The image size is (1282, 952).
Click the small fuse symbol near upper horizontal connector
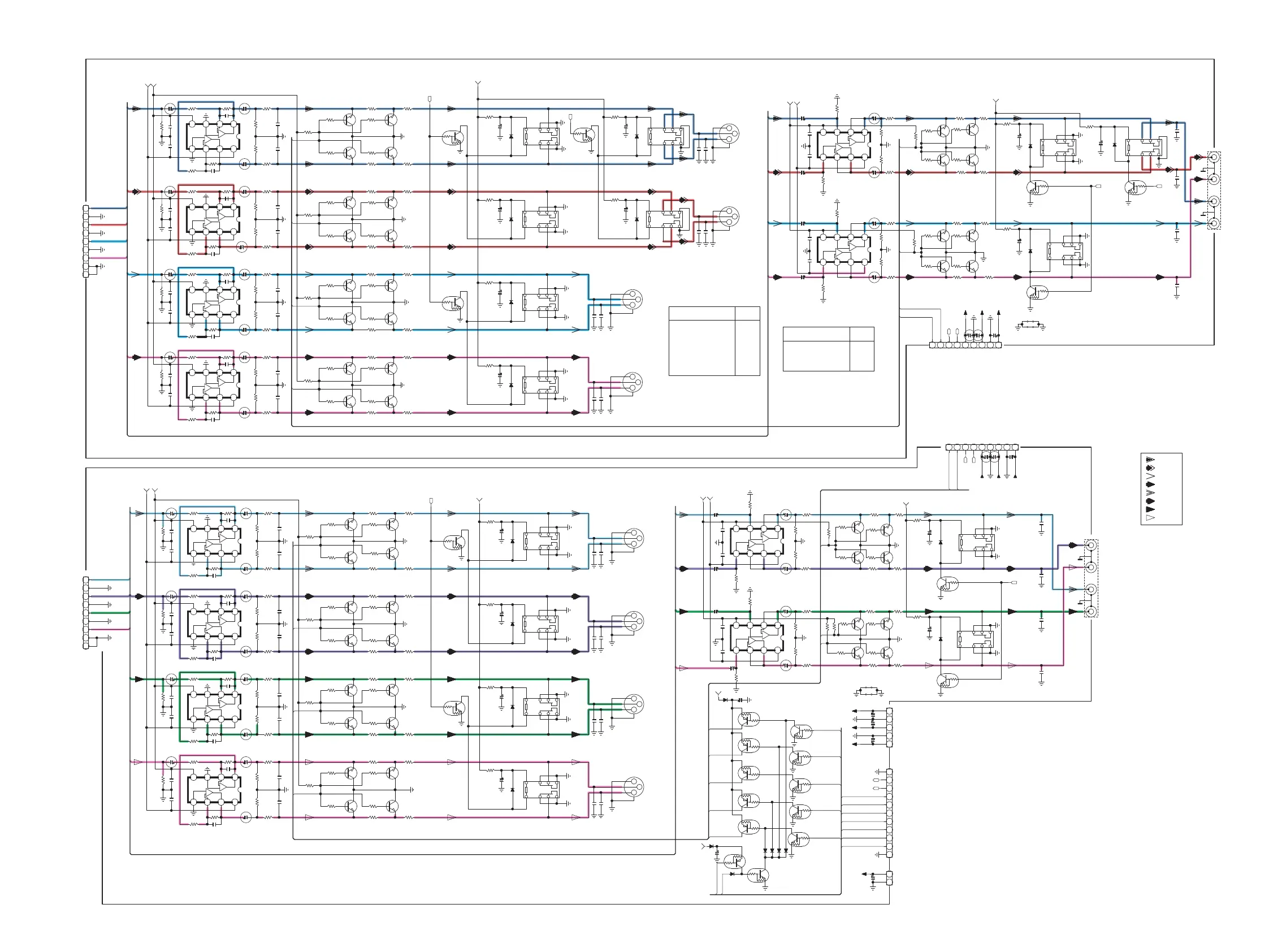point(1030,325)
